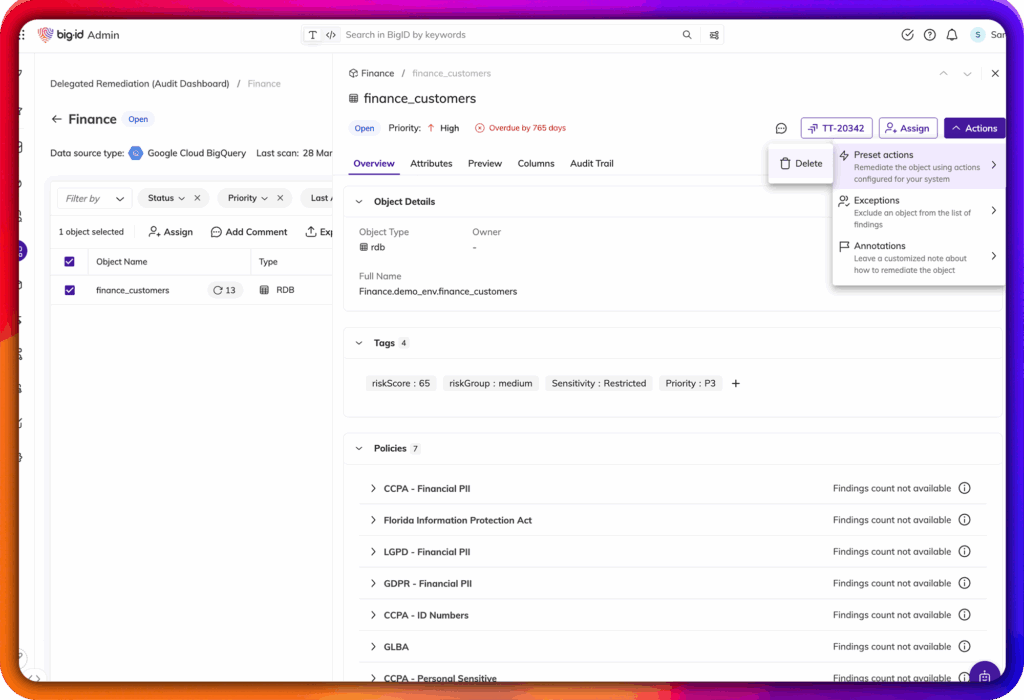The image size is (1024, 700).
Task: Click the refresh count badge showing 13
Action: coord(224,290)
